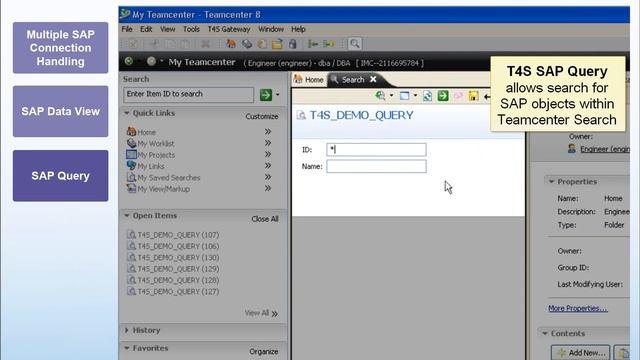Click the Engineer owner link

[x=604, y=149]
